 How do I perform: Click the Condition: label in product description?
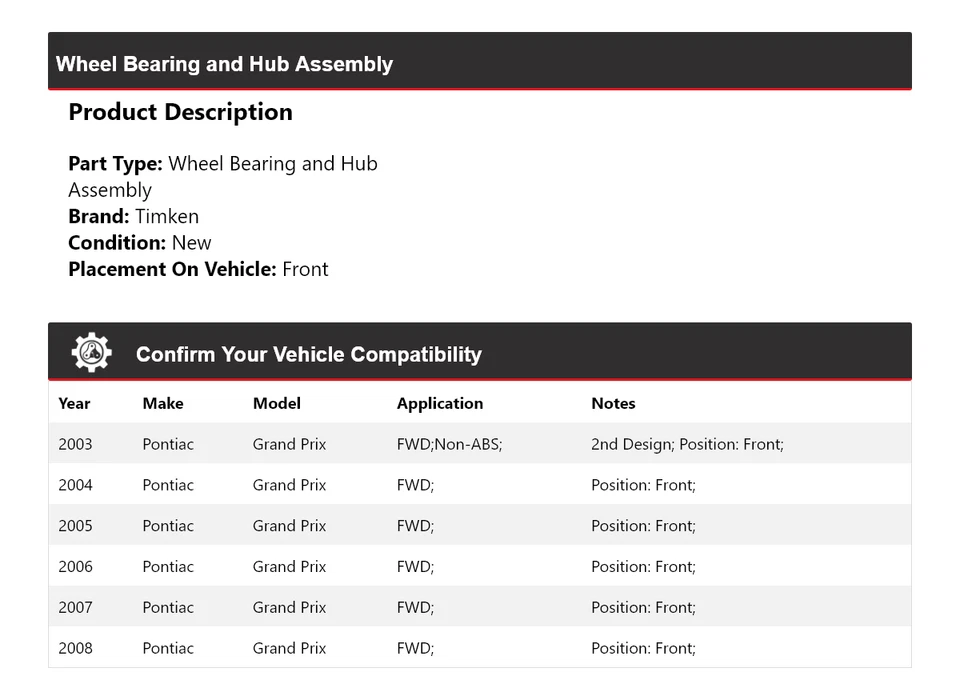[117, 243]
